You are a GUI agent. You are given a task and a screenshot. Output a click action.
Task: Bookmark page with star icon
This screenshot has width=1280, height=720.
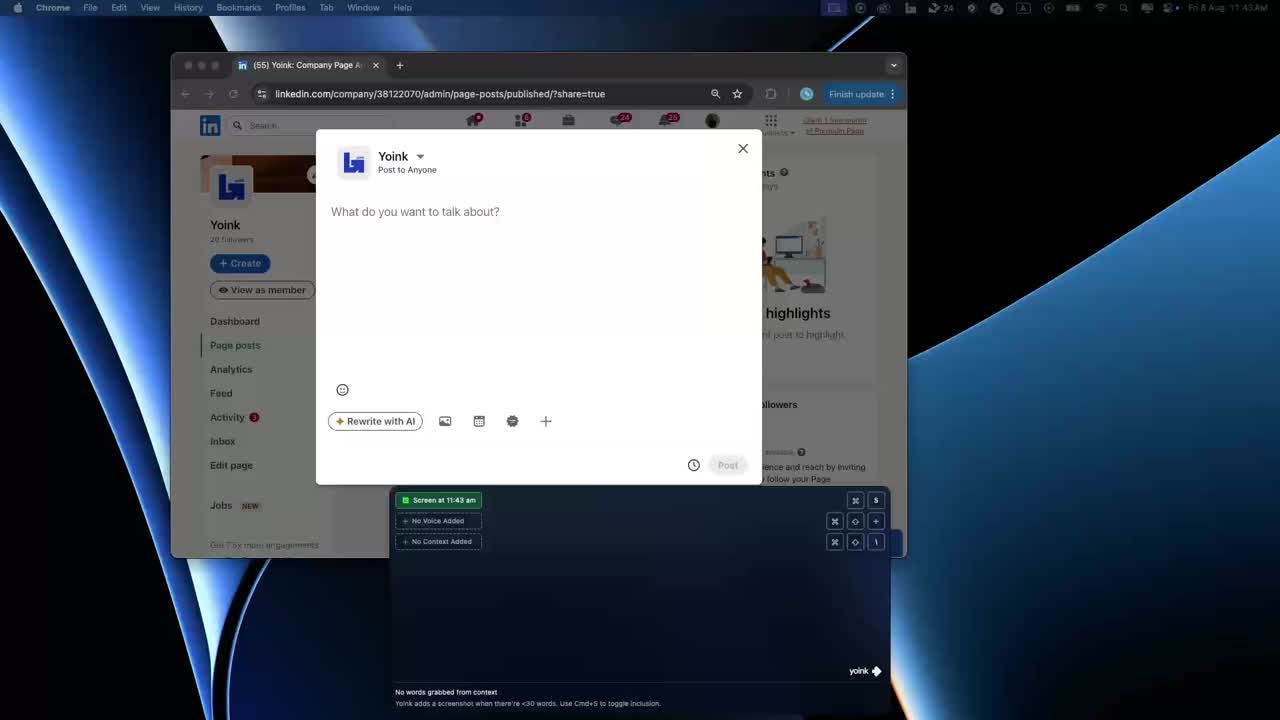tap(737, 94)
